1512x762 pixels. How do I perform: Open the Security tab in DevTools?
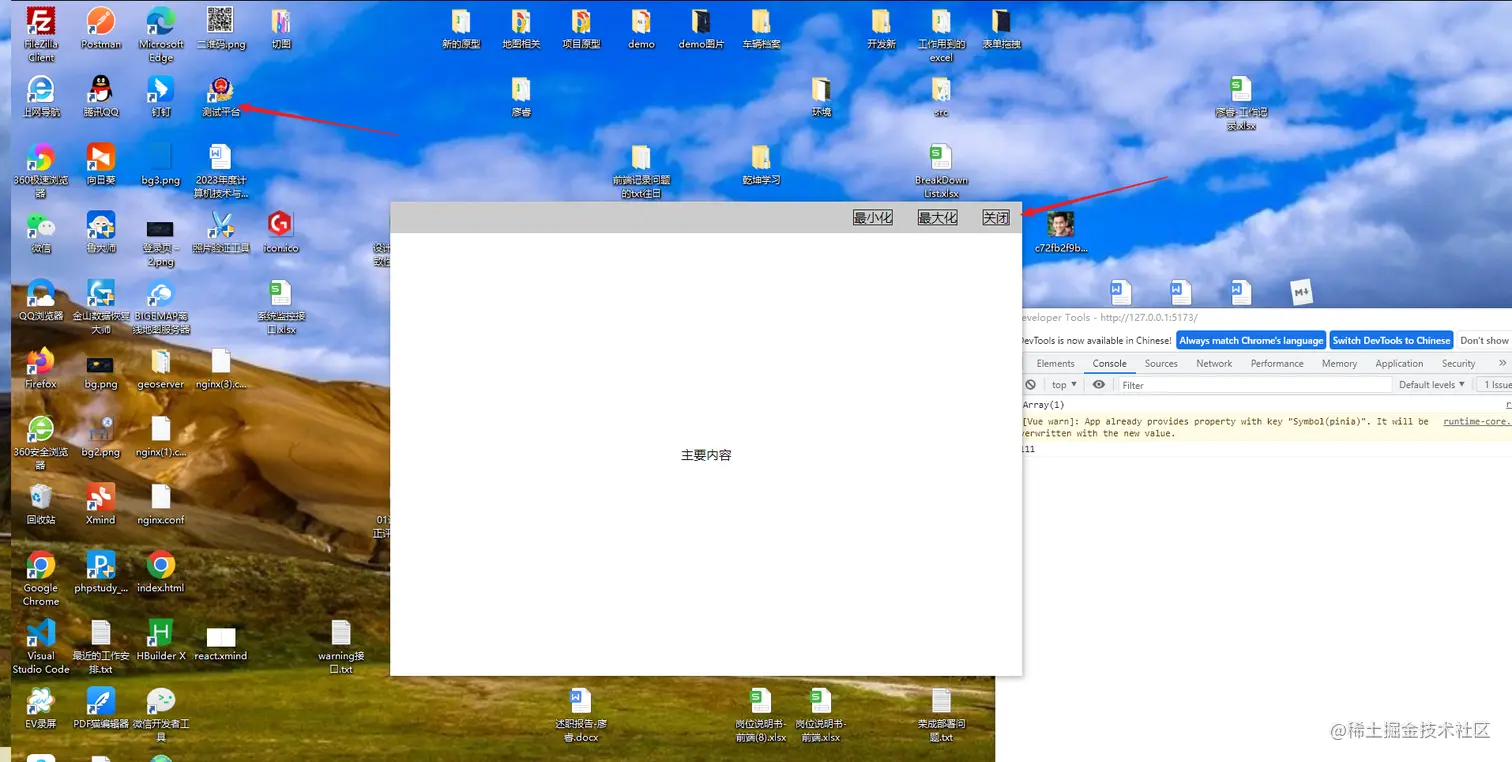[x=1458, y=364]
